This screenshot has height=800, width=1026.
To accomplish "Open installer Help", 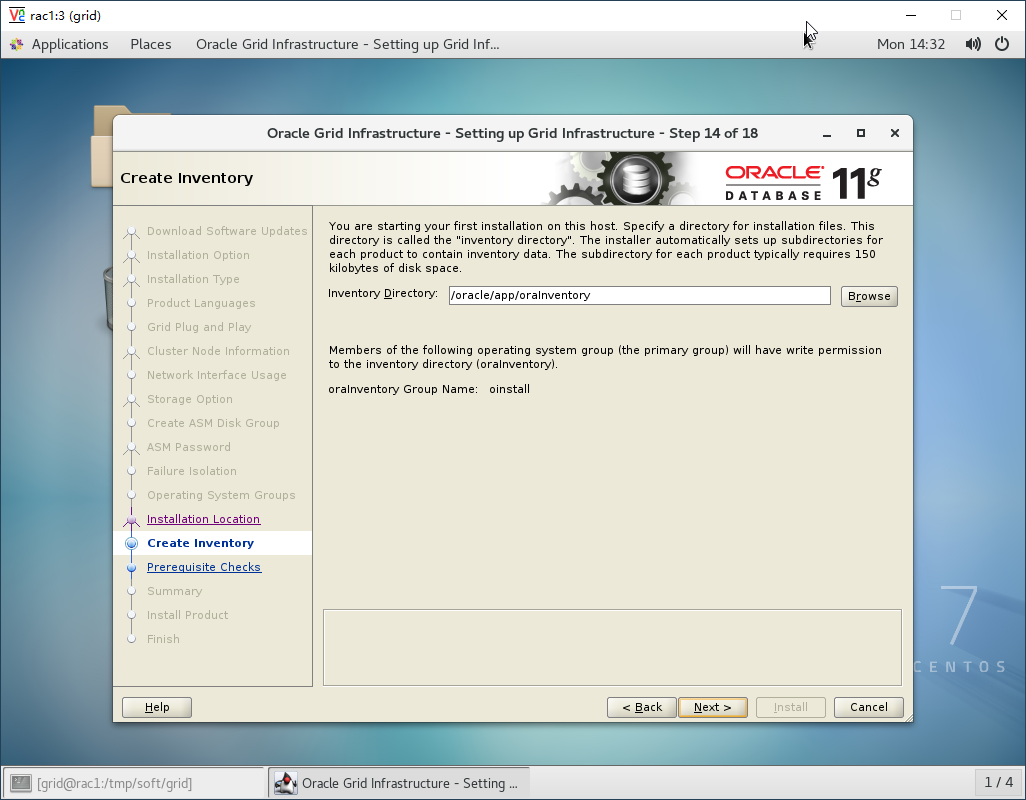I will tap(157, 707).
